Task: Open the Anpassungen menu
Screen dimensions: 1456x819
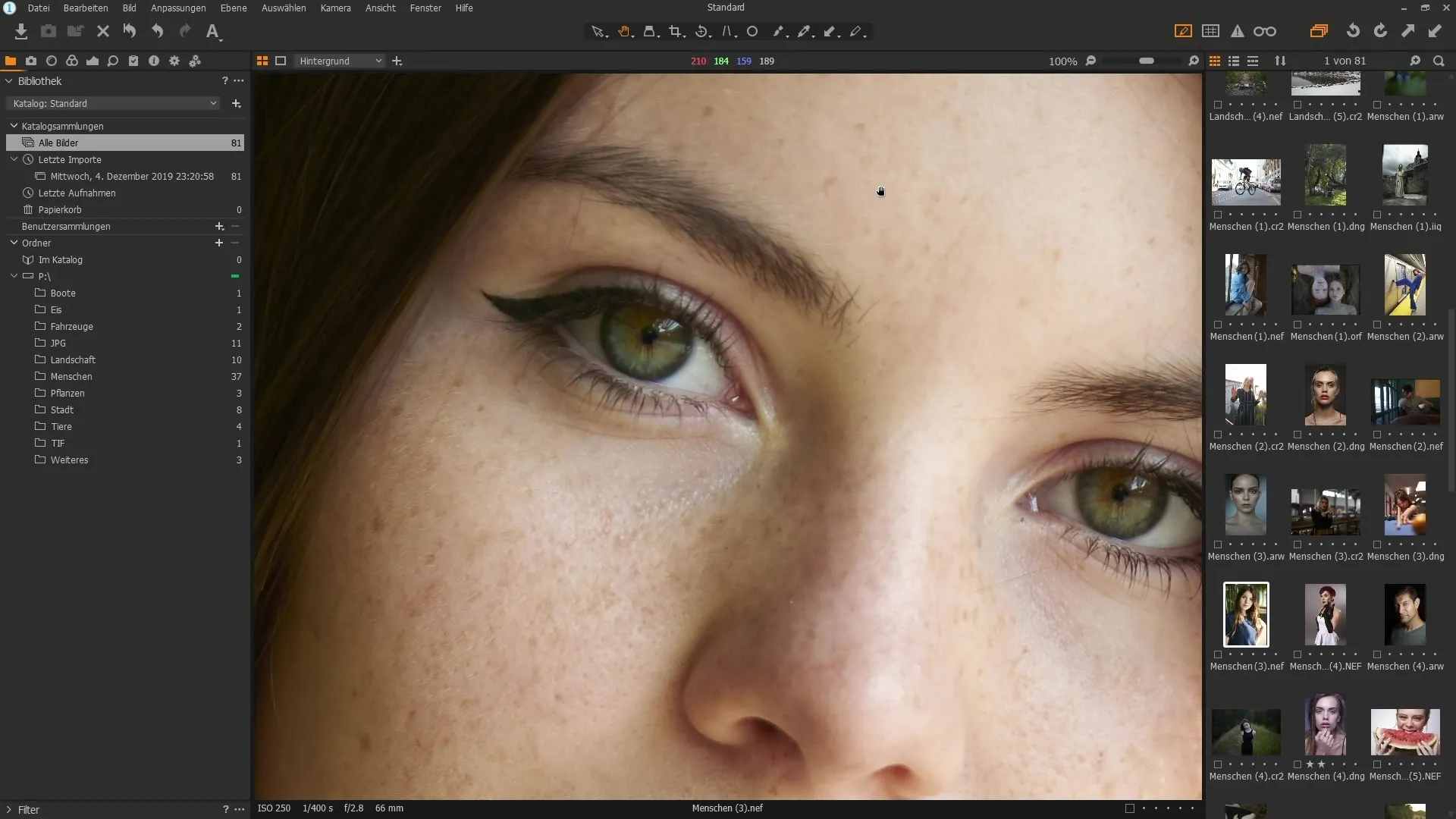Action: [x=178, y=8]
